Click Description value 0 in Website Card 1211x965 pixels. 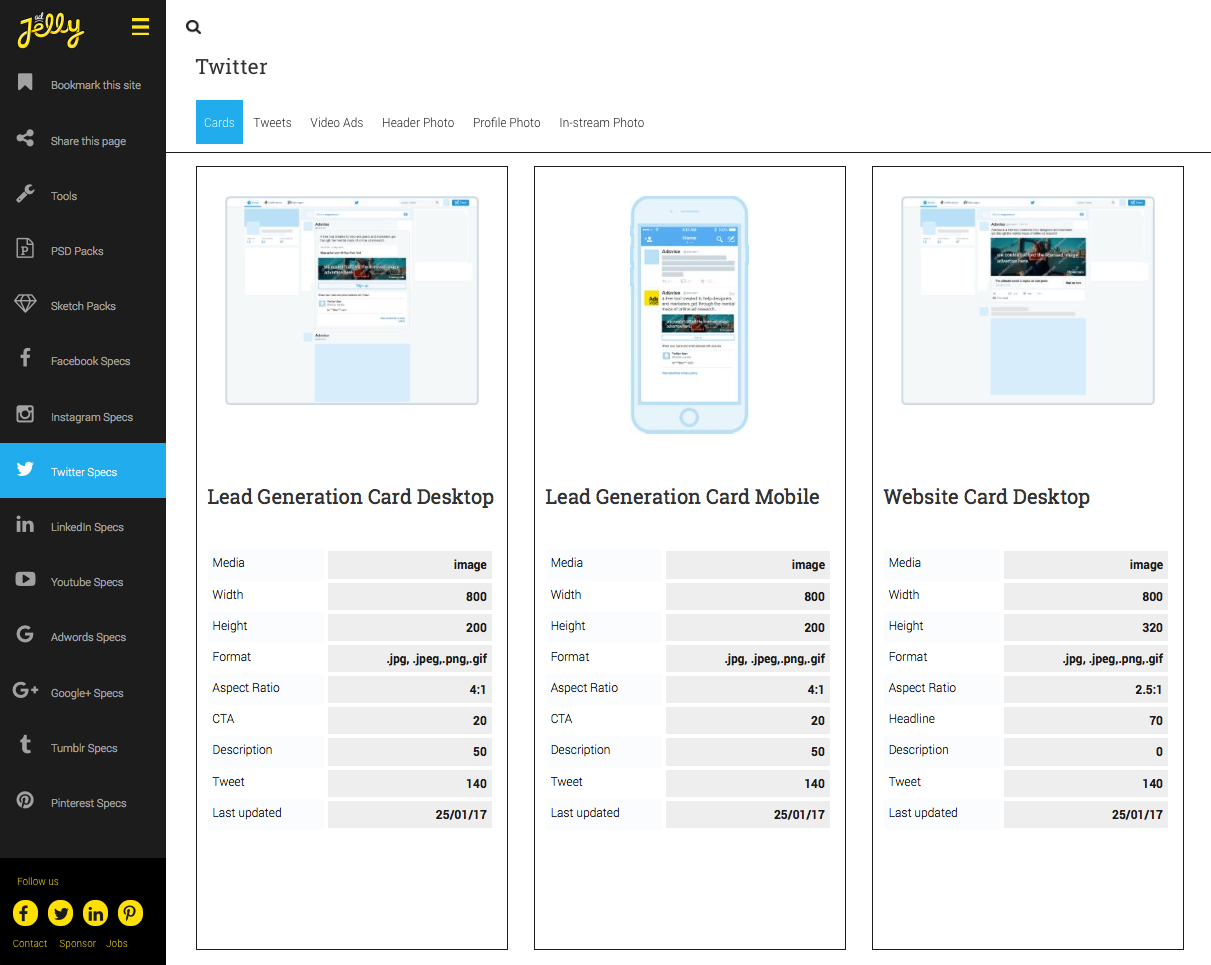coord(1086,751)
